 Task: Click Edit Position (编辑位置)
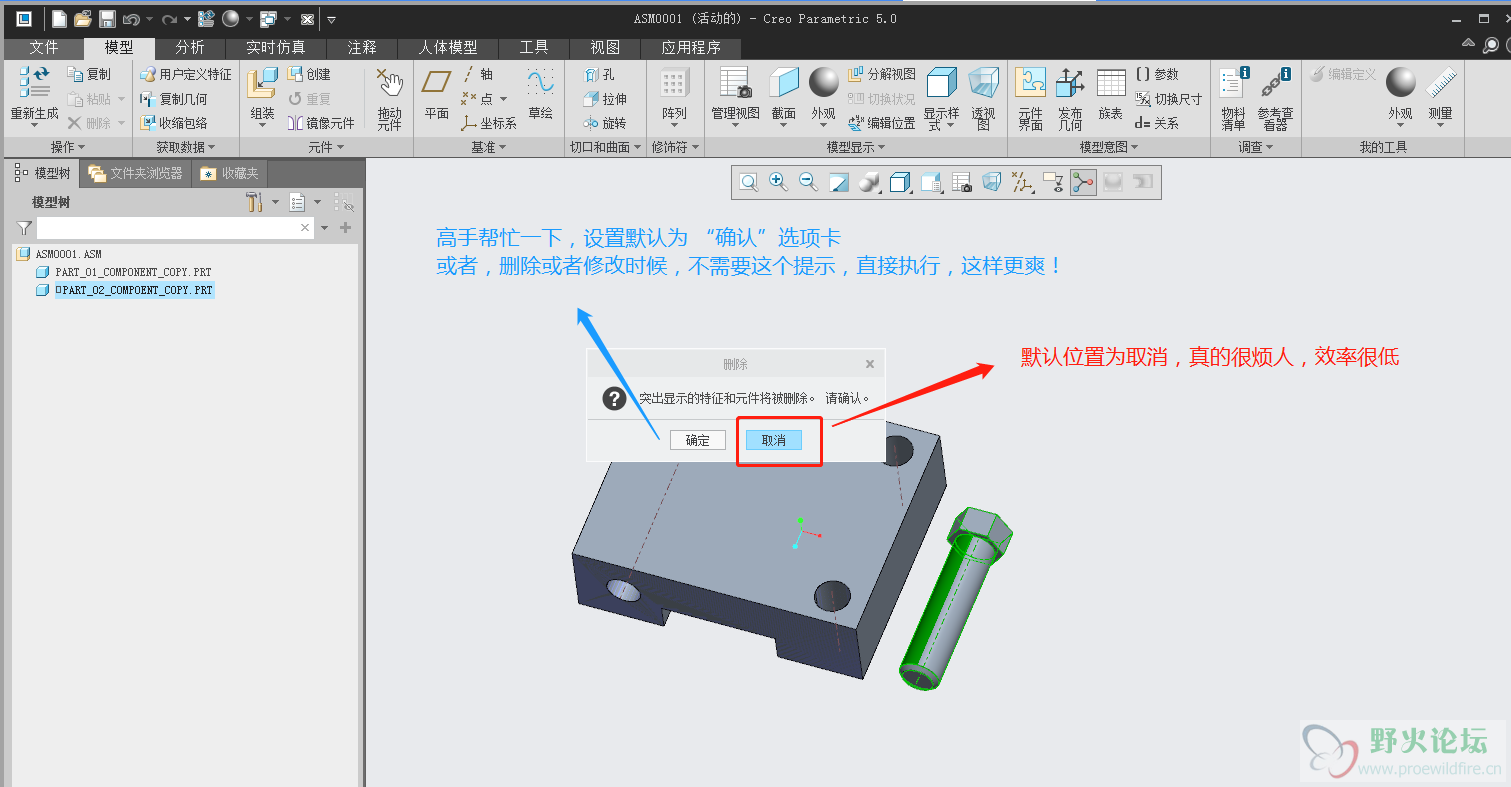[x=882, y=123]
